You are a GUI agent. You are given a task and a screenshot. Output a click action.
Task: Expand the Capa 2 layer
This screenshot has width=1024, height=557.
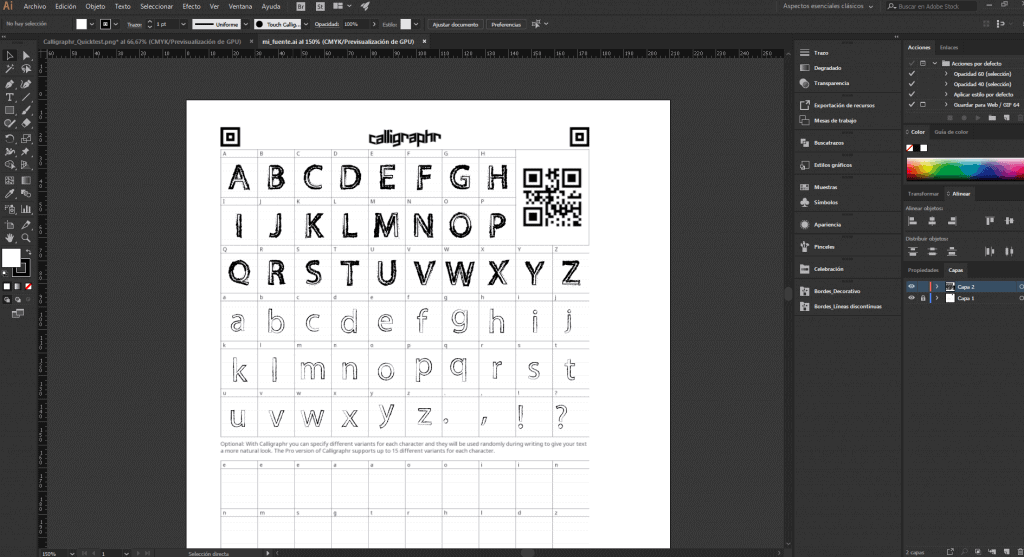(937, 287)
